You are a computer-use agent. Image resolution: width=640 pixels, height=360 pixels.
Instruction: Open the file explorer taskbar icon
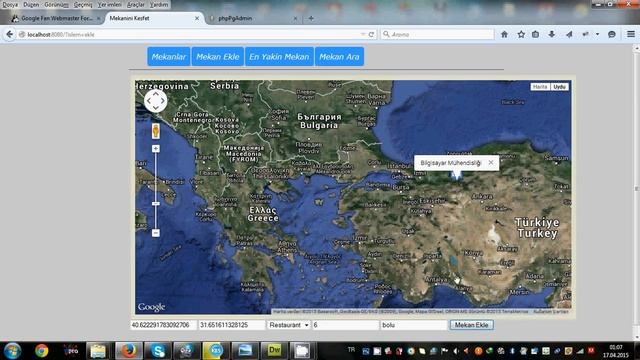pos(98,351)
